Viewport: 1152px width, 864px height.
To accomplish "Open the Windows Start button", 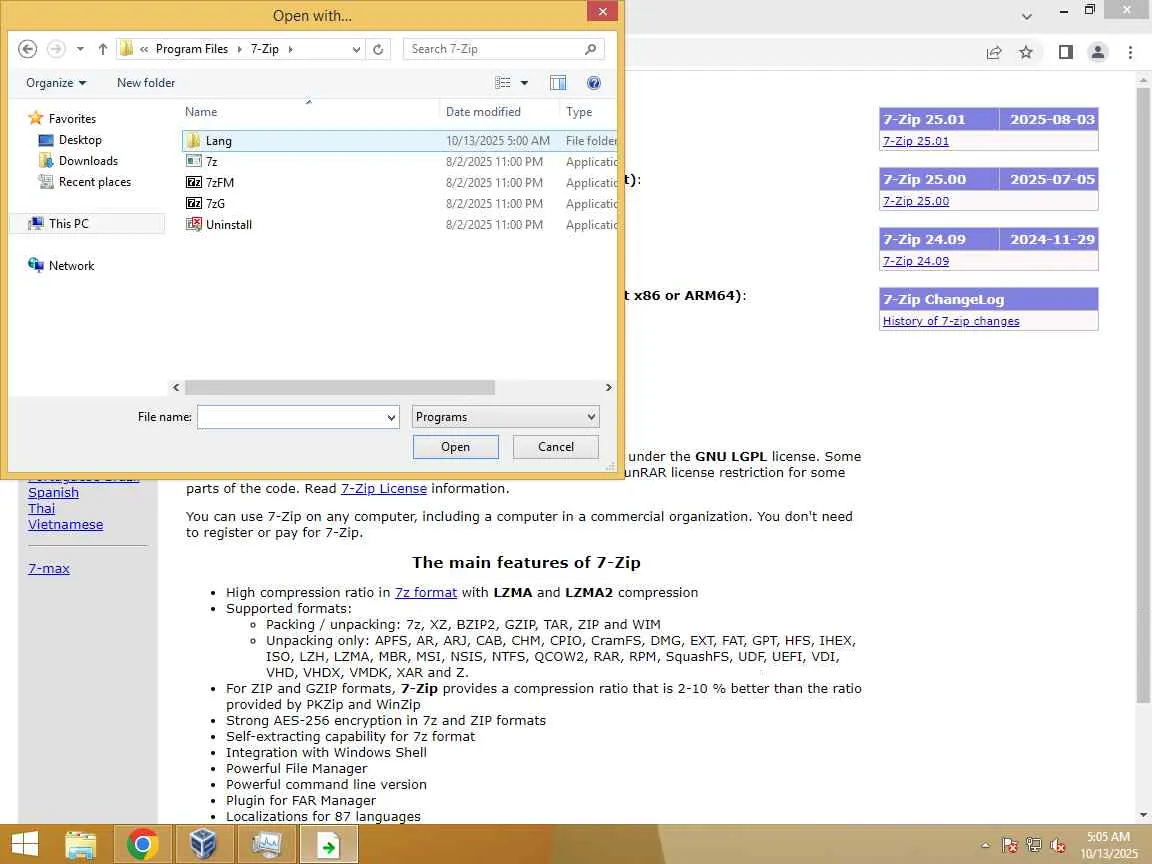I will [24, 844].
